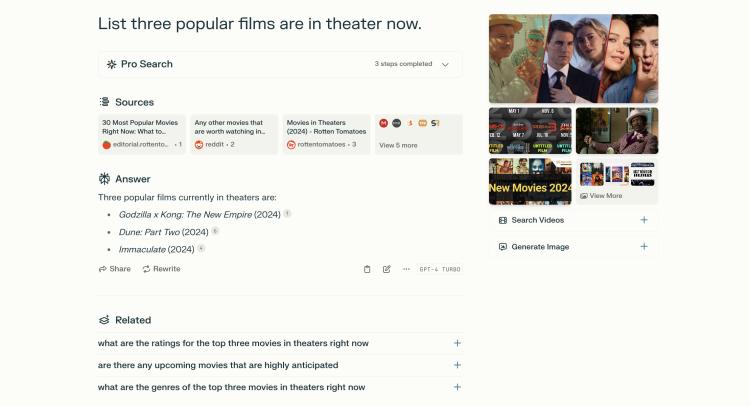
Task: Expand ratings for top three movies question
Action: pos(280,343)
